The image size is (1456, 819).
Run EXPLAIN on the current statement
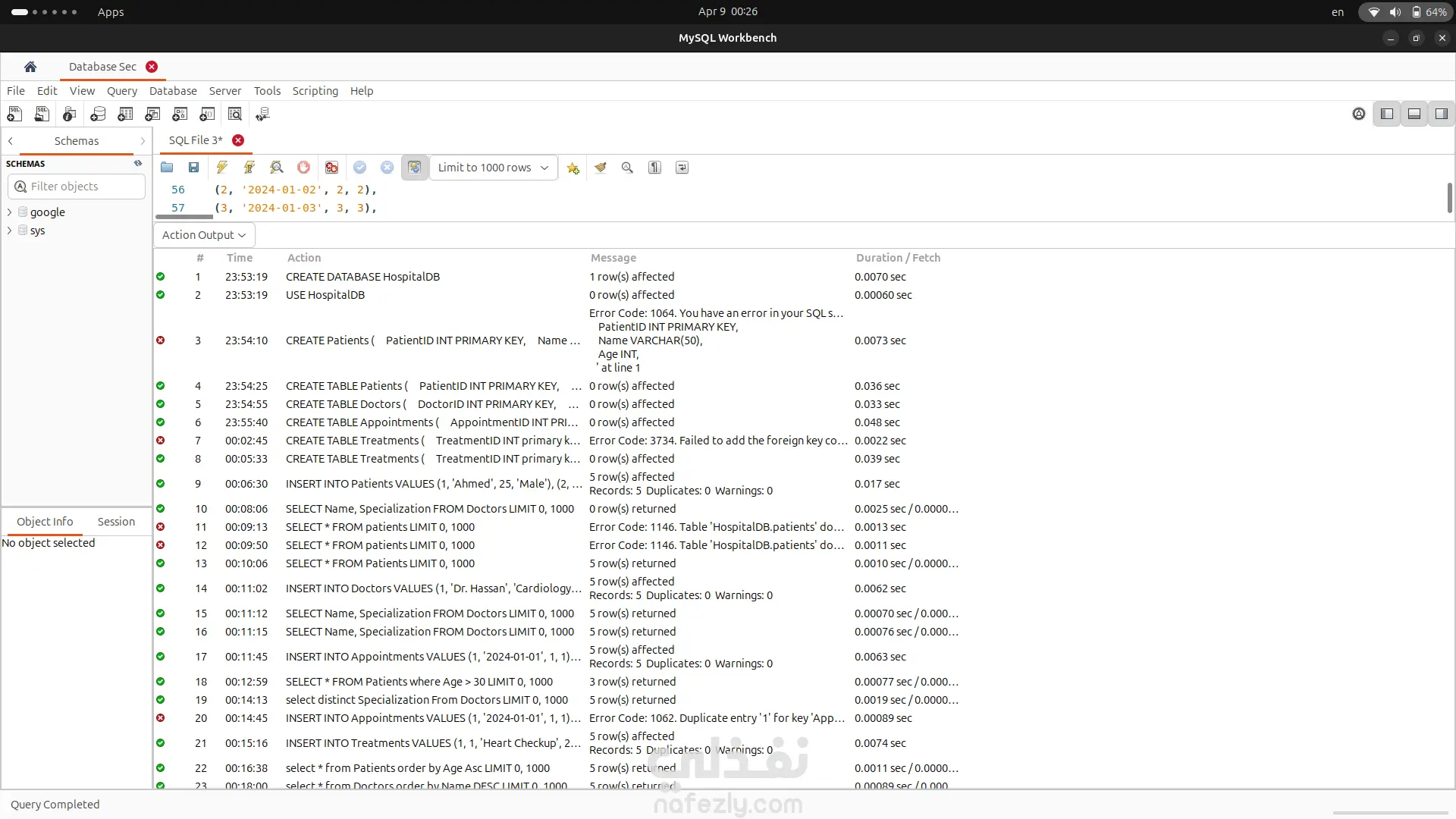click(x=277, y=168)
